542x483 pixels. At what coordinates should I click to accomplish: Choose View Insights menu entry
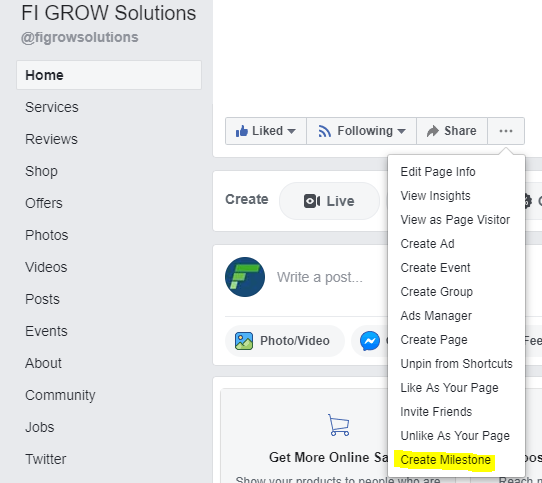(x=435, y=196)
